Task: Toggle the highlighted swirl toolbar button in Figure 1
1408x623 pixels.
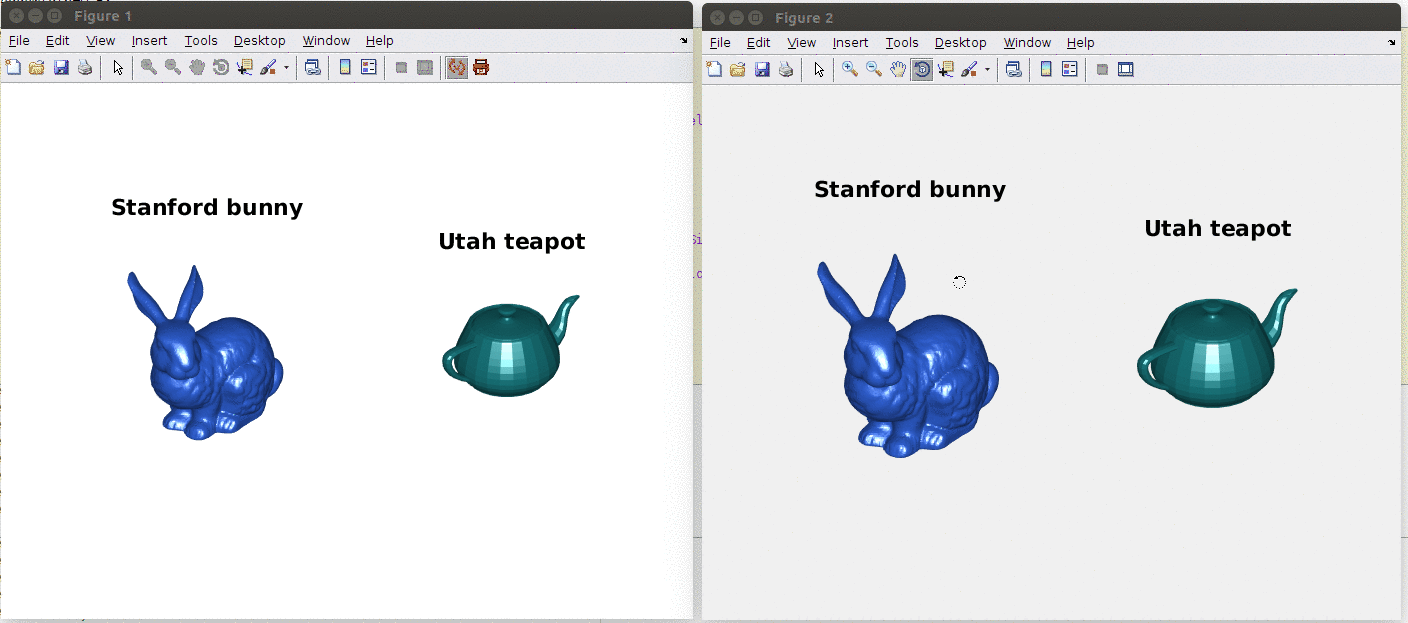Action: click(457, 68)
